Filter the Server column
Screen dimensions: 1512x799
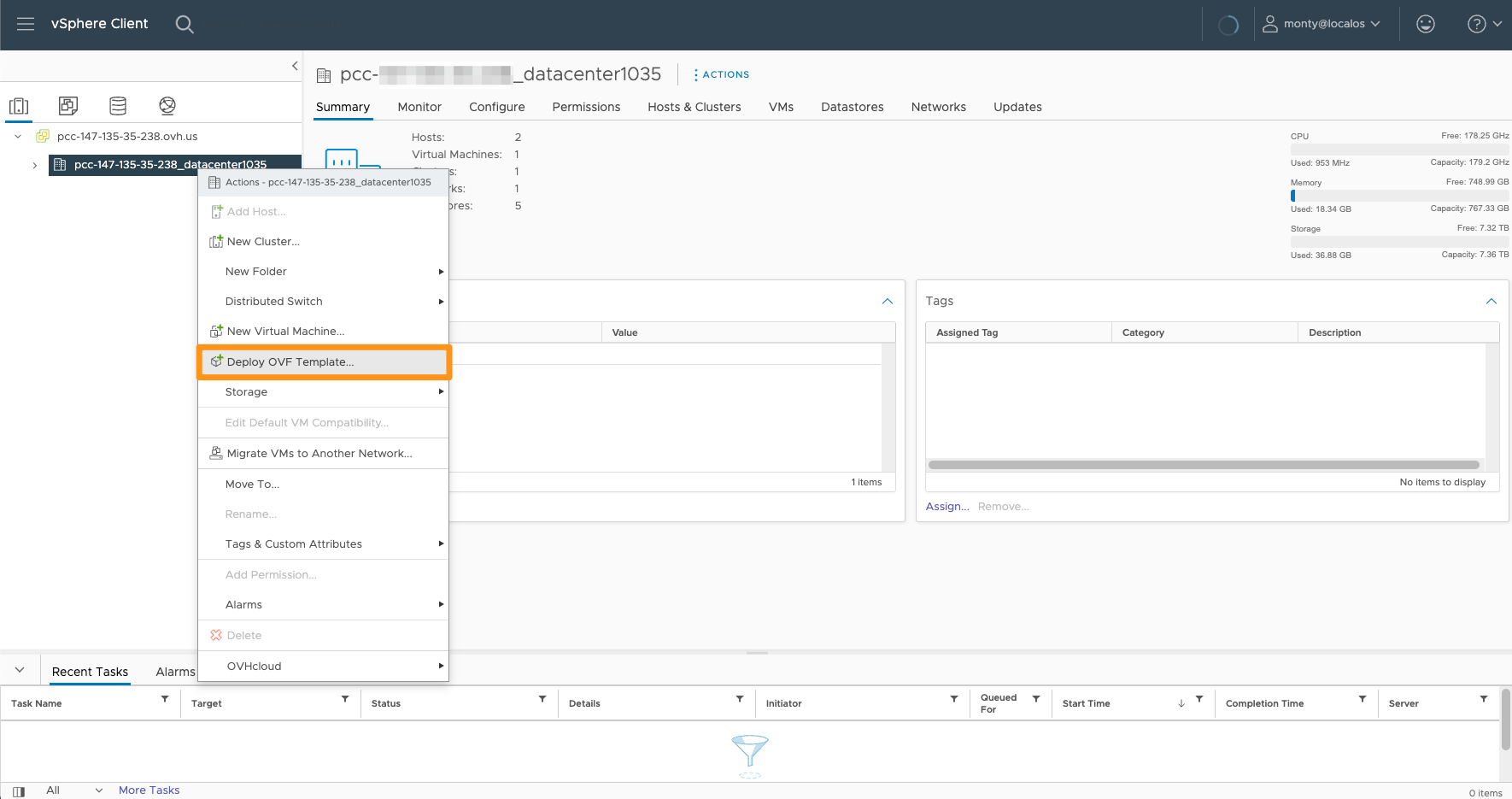[1484, 699]
